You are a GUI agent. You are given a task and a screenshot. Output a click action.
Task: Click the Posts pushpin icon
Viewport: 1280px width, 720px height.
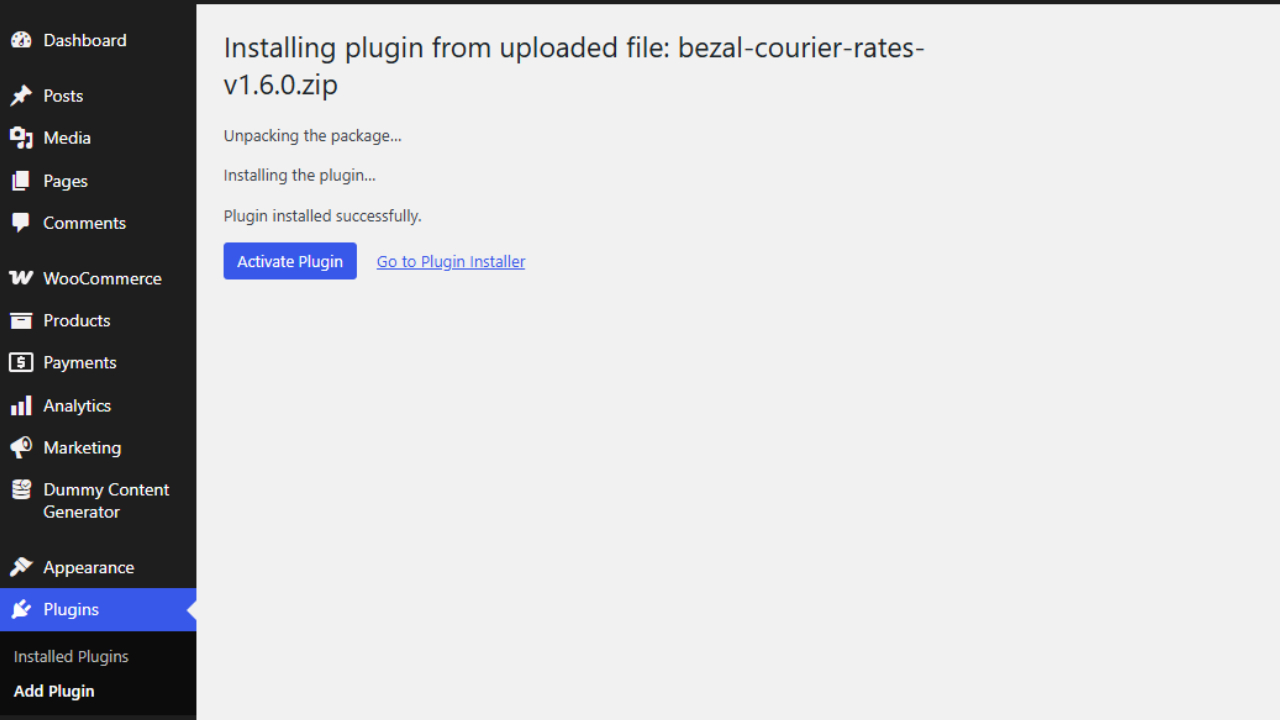21,96
